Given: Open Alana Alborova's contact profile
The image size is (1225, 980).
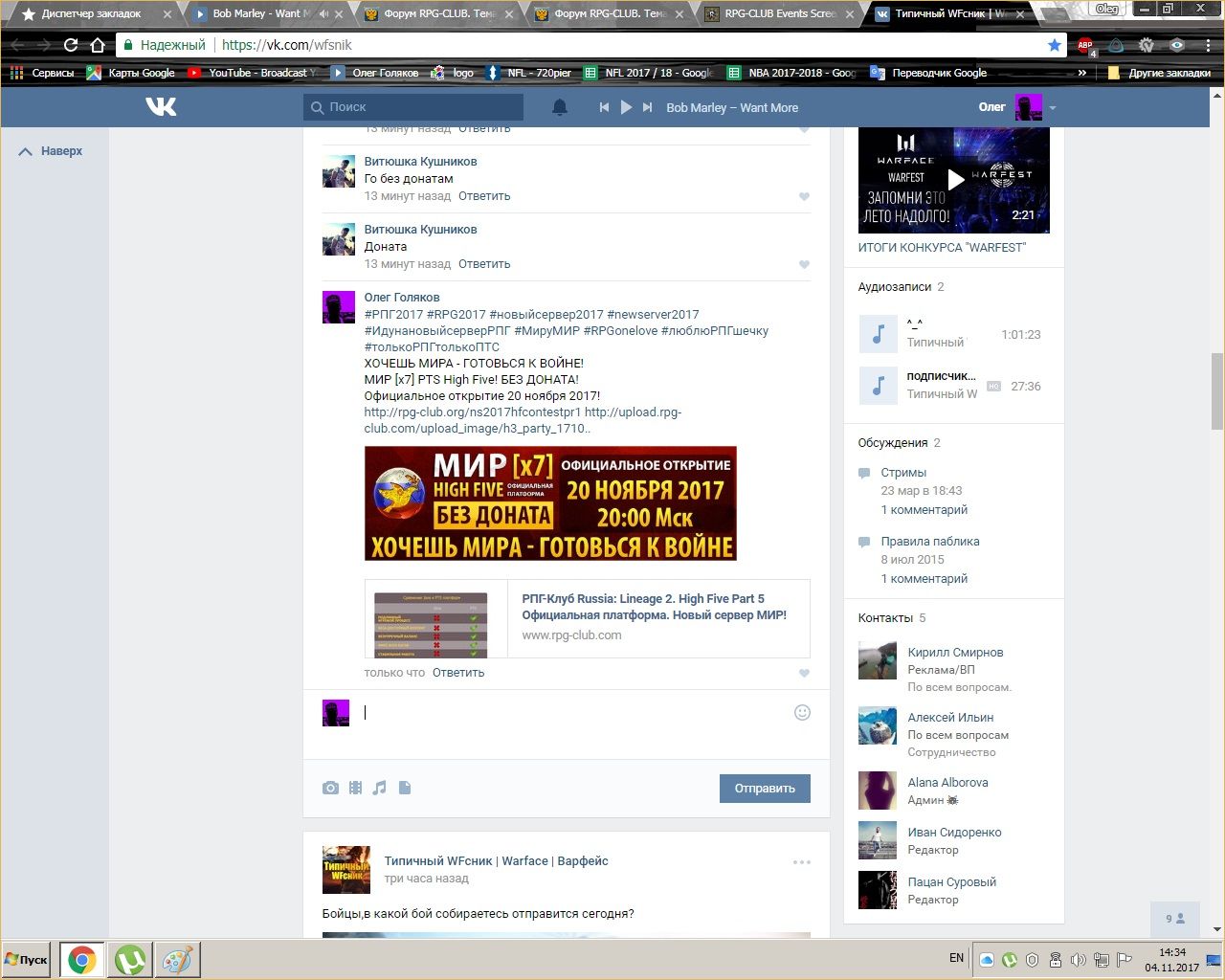Looking at the screenshot, I should pos(947,783).
